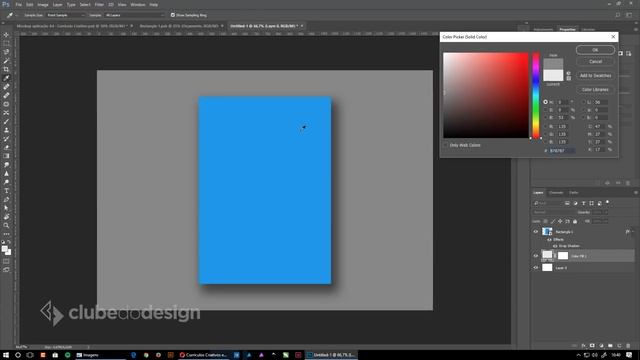Switch to the Paths tab
This screenshot has width=640, height=360.
pos(573,193)
